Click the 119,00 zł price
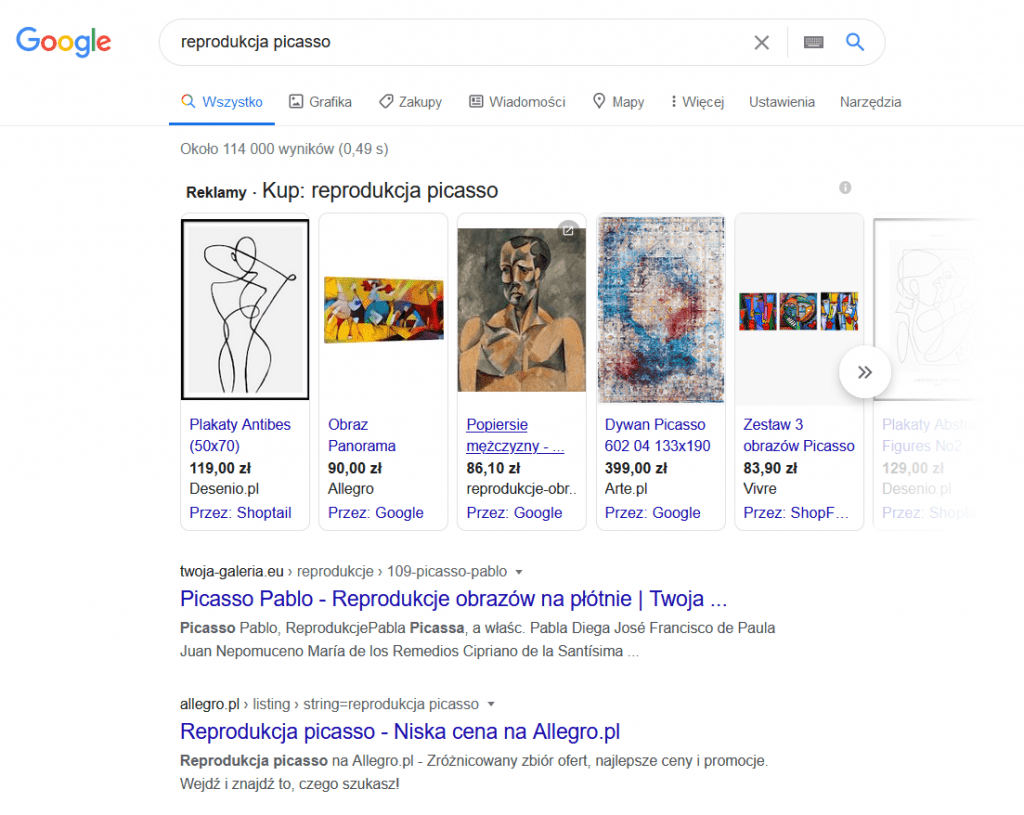Screen dimensions: 1024x815 [220, 468]
